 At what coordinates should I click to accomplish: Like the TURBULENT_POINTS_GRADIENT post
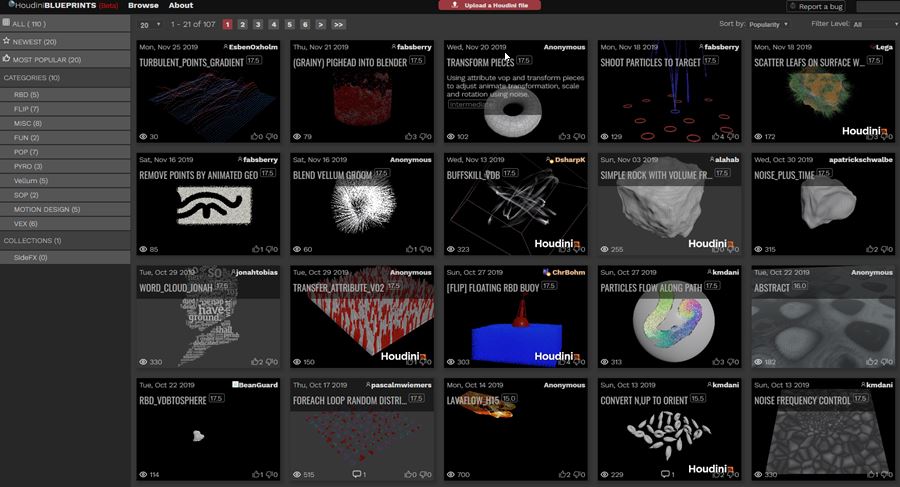click(x=257, y=137)
